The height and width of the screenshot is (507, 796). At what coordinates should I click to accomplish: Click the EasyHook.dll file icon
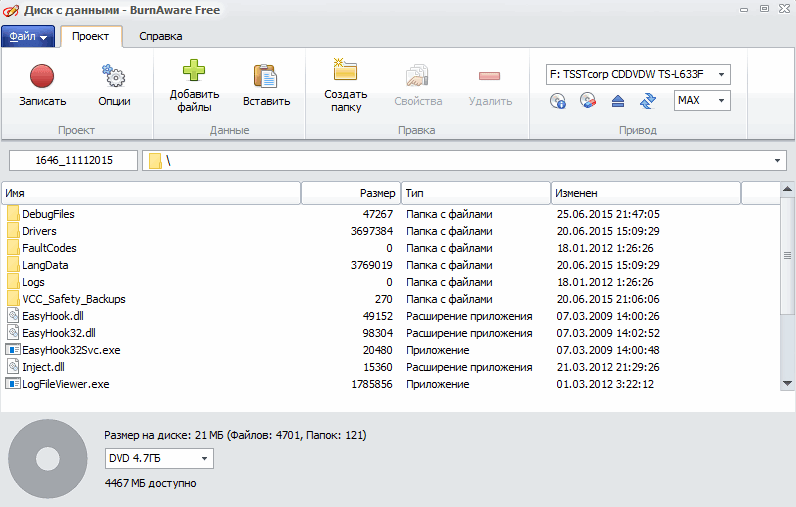click(x=13, y=316)
